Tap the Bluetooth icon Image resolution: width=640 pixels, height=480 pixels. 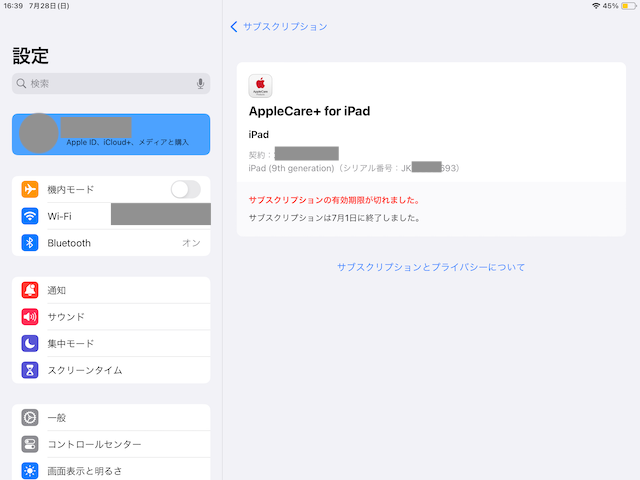(x=30, y=243)
